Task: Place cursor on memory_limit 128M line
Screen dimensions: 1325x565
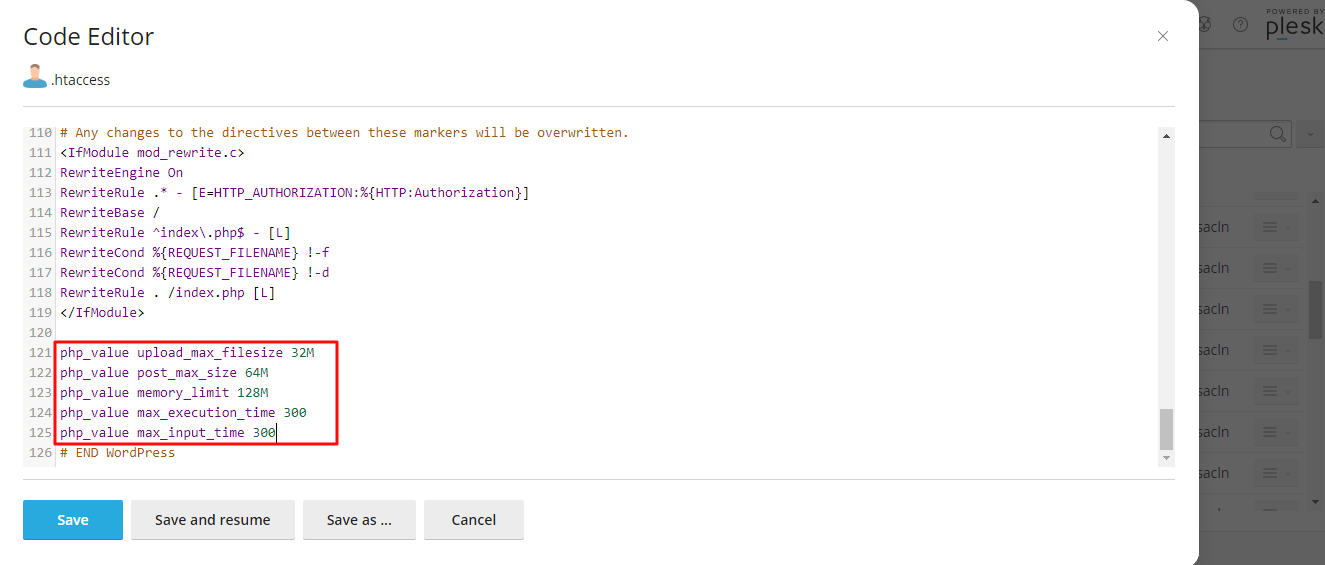Action: (164, 393)
